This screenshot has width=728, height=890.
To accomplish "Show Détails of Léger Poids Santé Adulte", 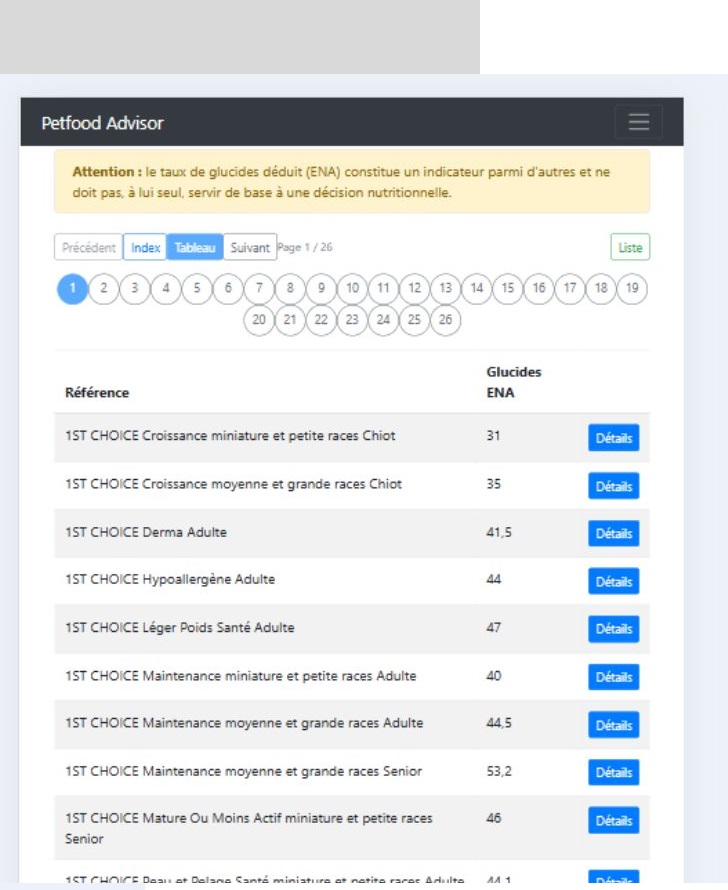I will 613,628.
